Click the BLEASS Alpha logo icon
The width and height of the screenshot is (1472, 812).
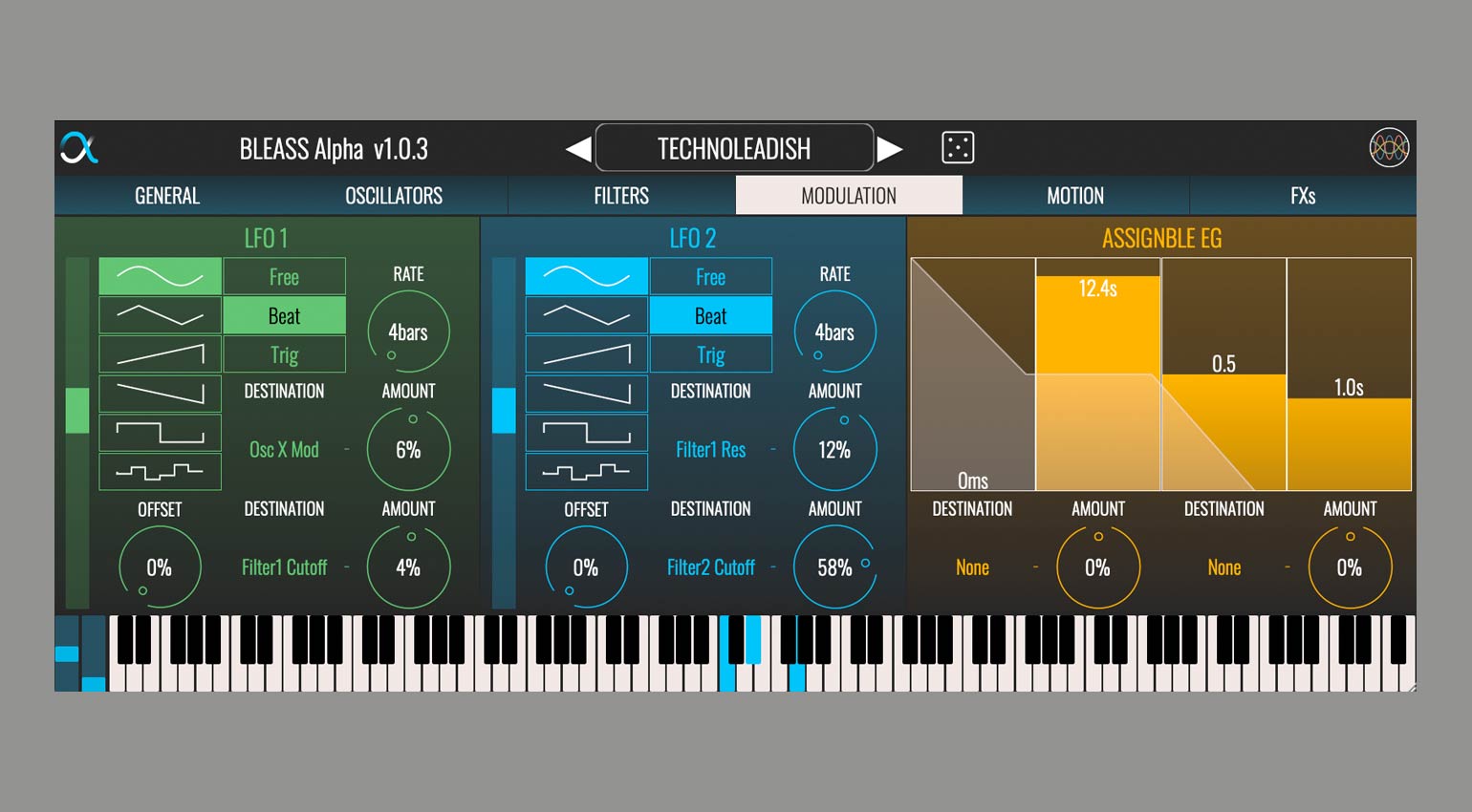click(x=79, y=148)
